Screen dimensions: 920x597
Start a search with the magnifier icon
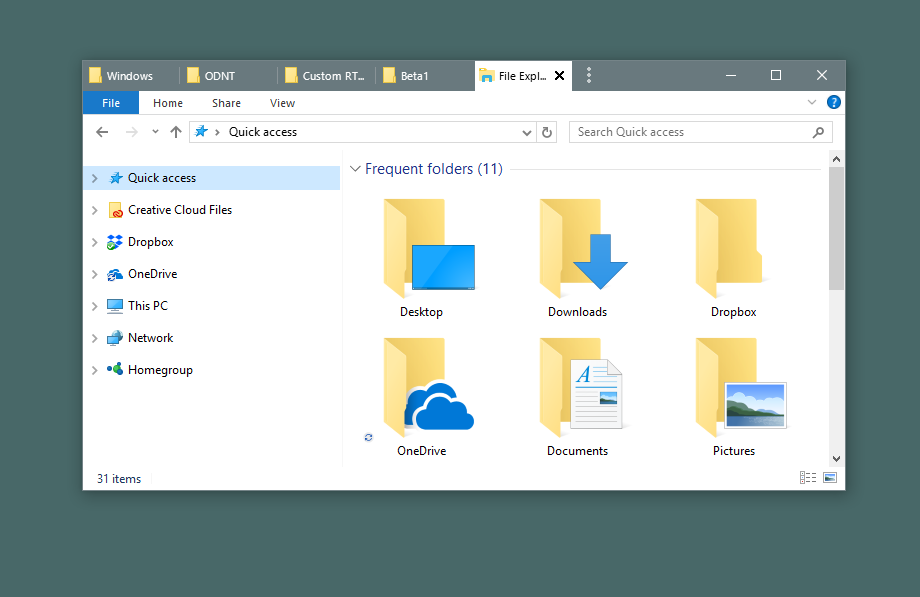(819, 131)
